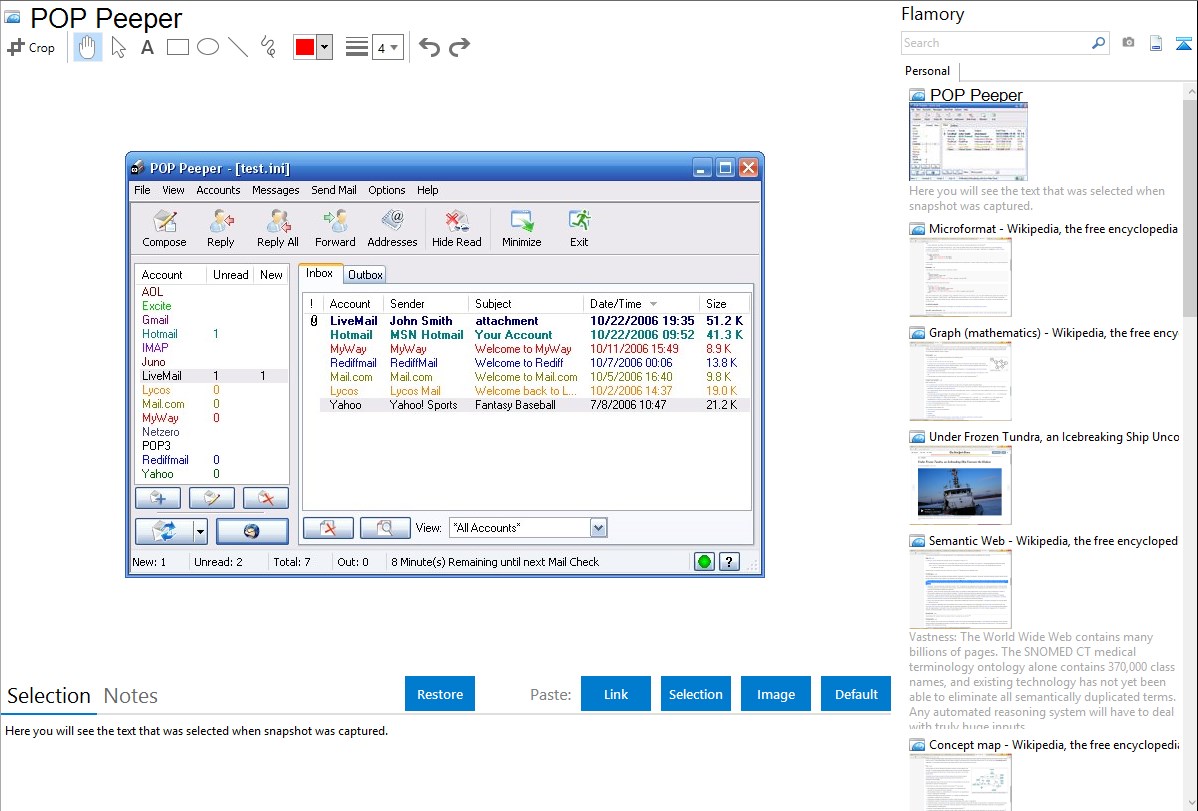Viewport: 1198px width, 811px height.
Task: Open the color dropdown arrow
Action: [x=324, y=47]
